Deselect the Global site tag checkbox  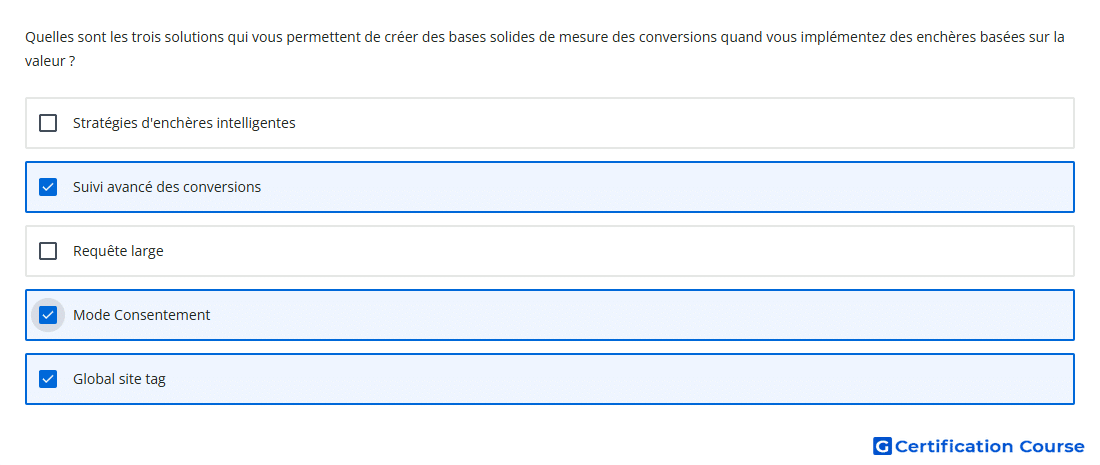tap(48, 379)
